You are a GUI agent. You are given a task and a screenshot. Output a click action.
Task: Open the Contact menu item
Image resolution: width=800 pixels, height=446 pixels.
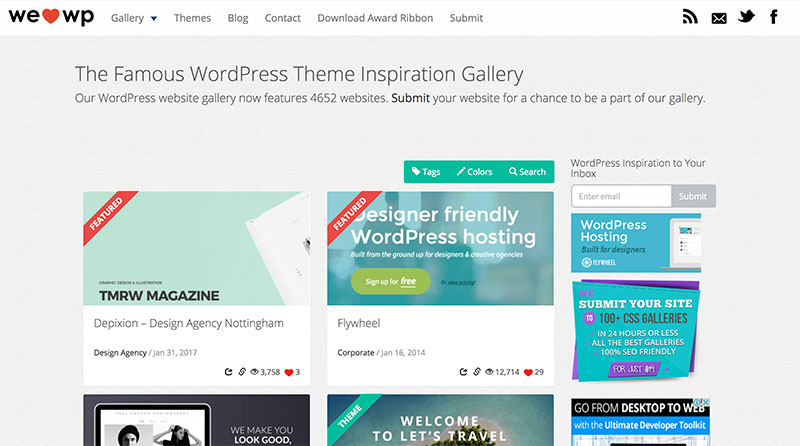click(x=283, y=18)
